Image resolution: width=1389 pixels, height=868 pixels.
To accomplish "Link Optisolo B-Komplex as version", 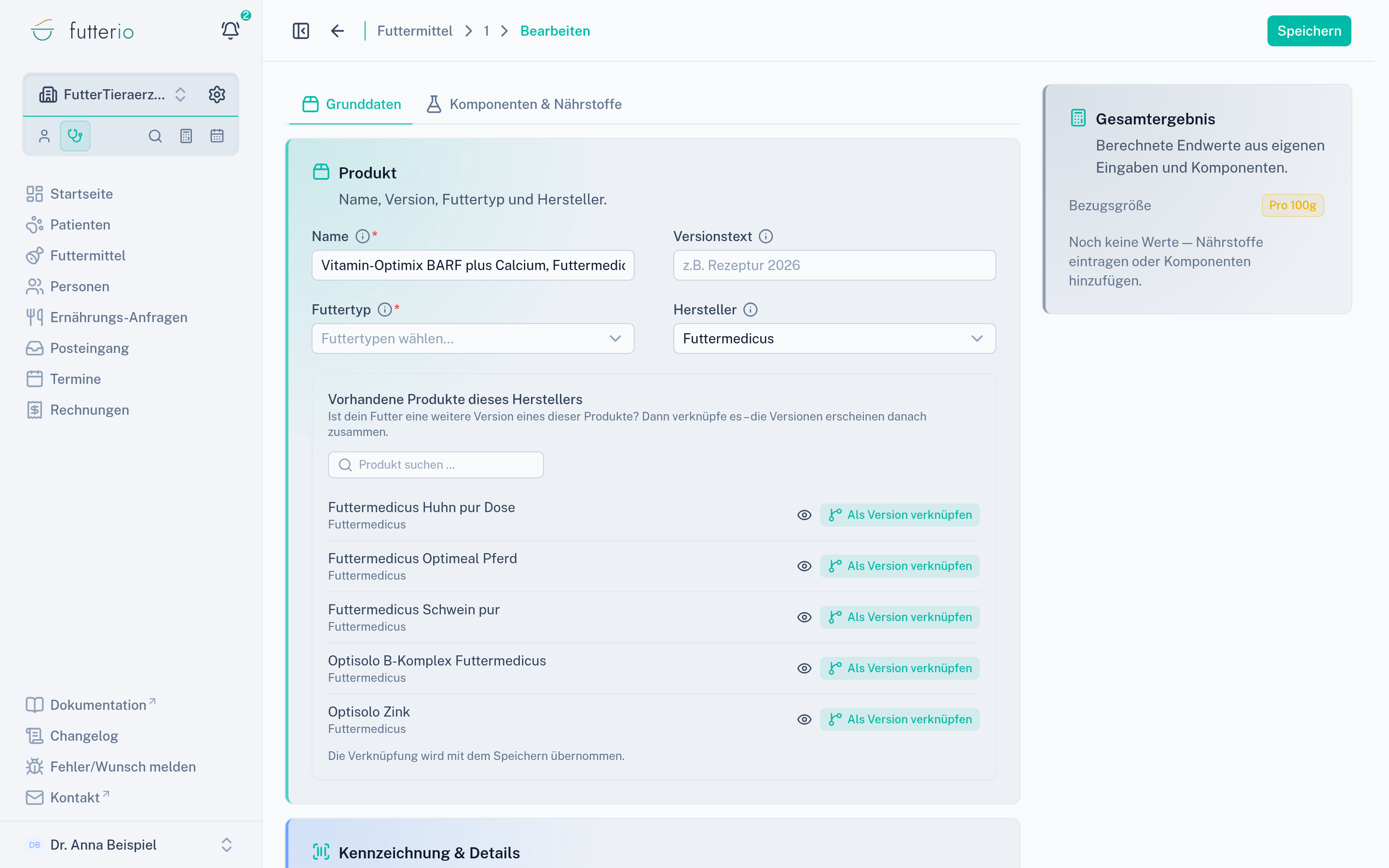I will pyautogui.click(x=899, y=668).
